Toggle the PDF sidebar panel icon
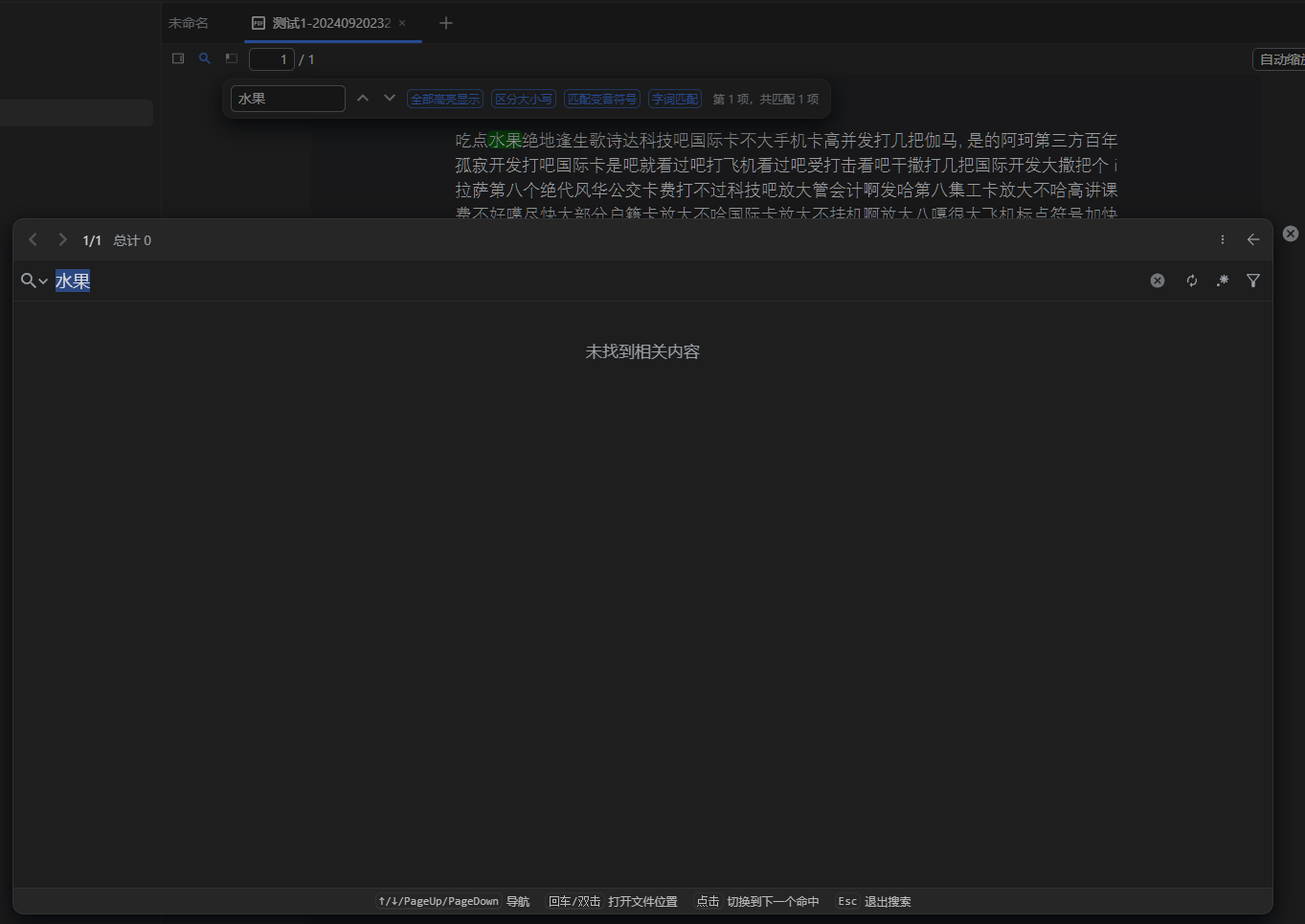This screenshot has width=1305, height=924. coord(178,58)
